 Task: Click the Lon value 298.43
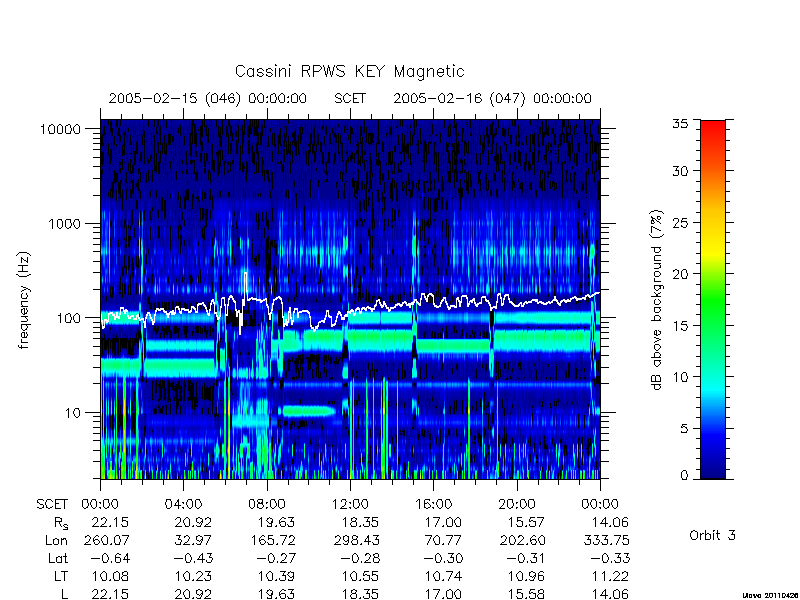coord(356,540)
